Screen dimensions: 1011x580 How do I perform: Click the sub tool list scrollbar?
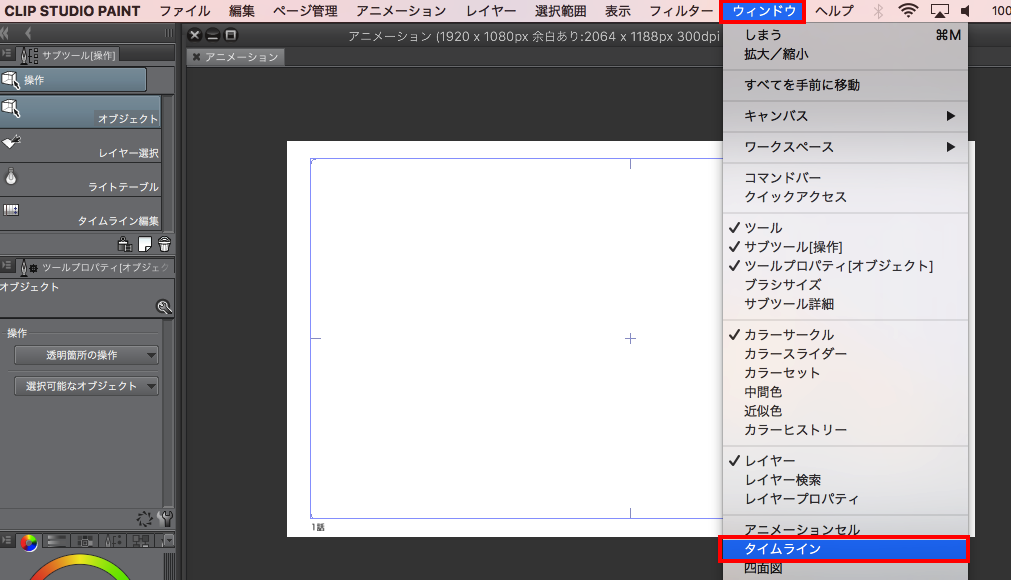click(x=169, y=162)
